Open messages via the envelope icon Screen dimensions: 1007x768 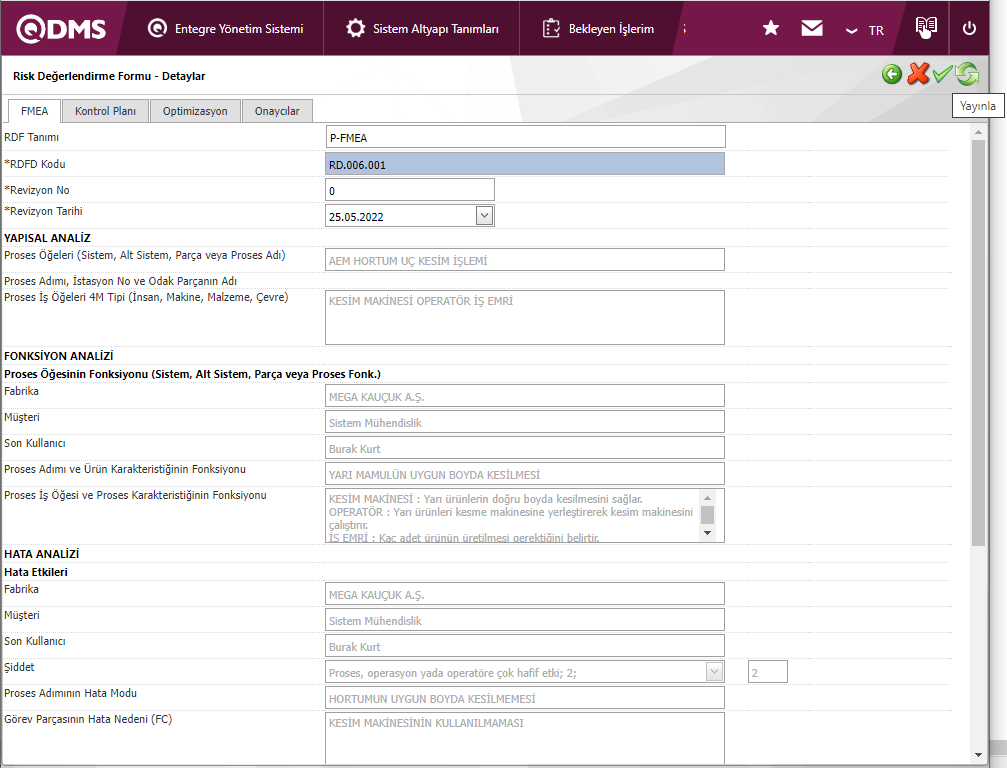(812, 29)
